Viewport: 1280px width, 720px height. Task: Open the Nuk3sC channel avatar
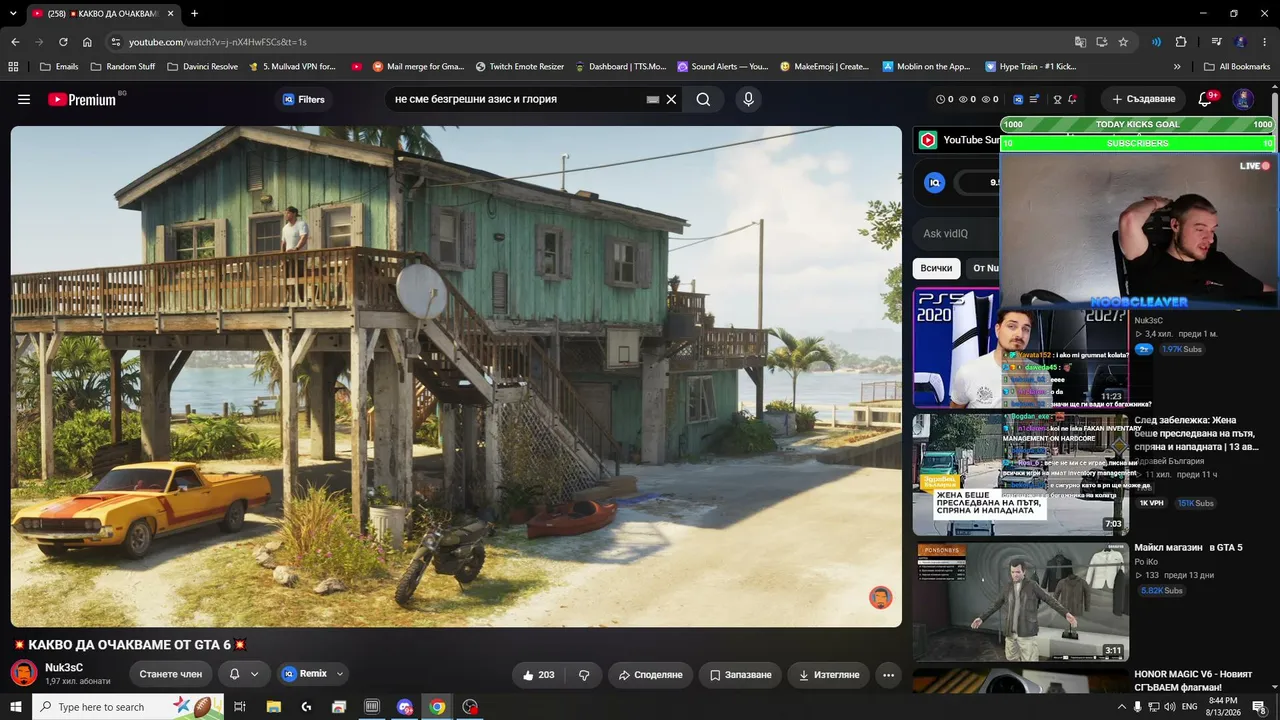(x=24, y=673)
